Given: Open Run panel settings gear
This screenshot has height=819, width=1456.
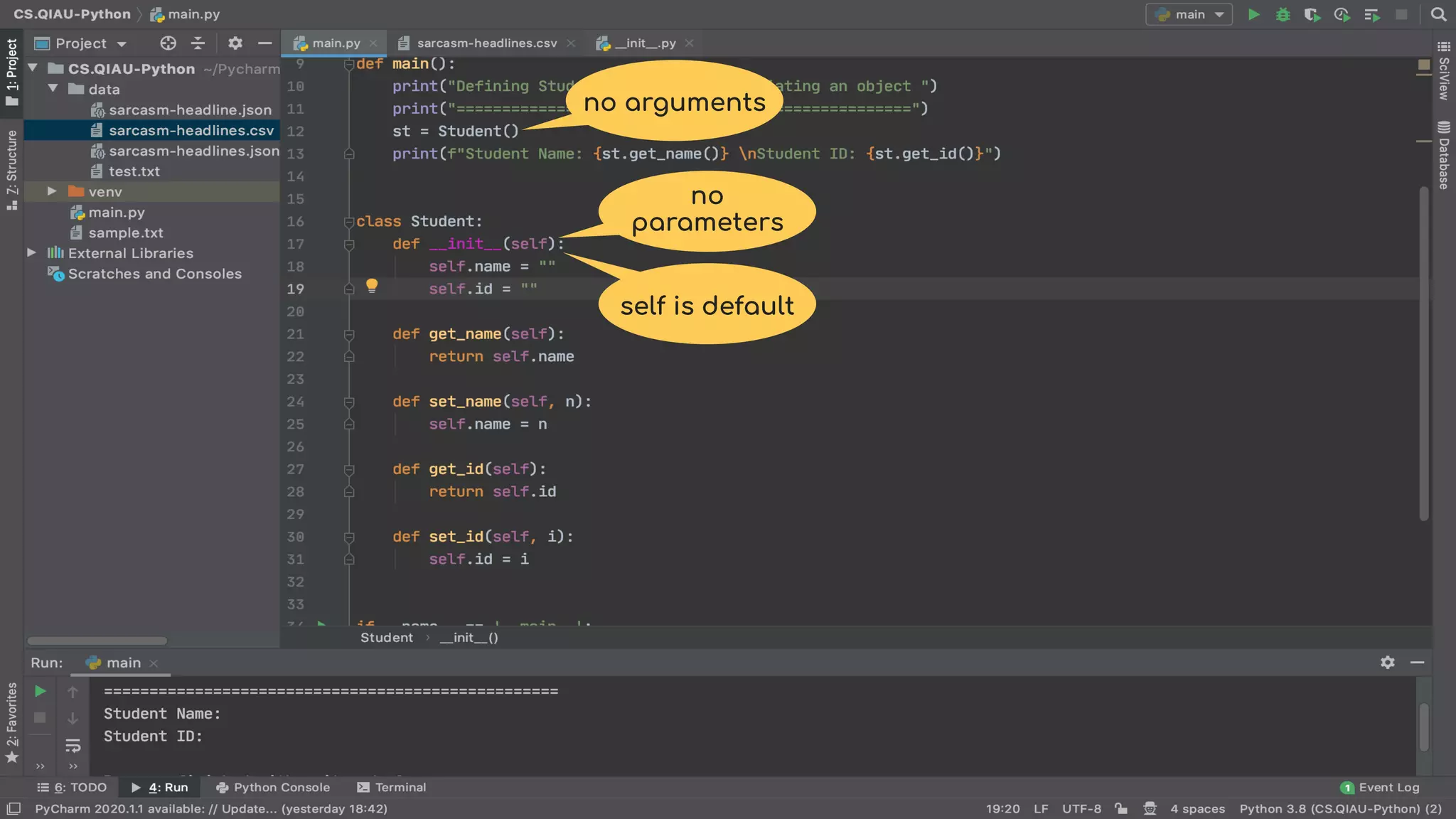Looking at the screenshot, I should coord(1387,663).
